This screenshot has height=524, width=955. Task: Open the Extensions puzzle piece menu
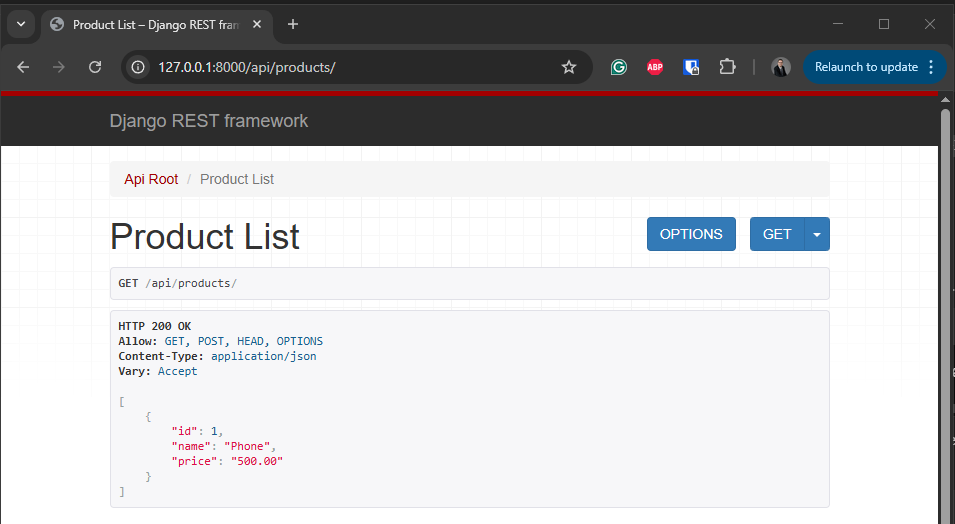click(728, 67)
